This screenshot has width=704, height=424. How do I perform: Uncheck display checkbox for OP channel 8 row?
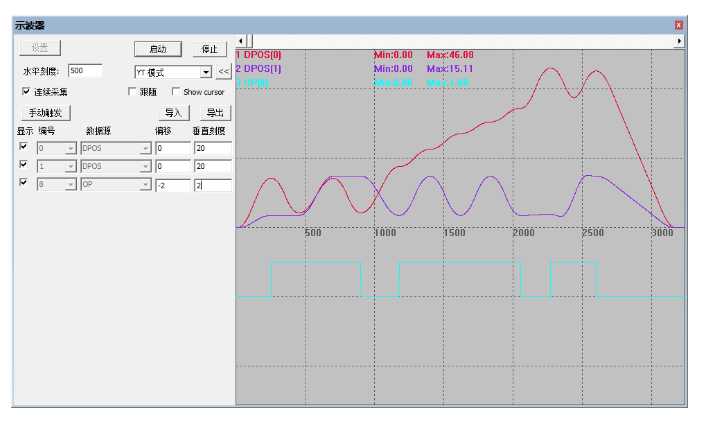coord(23,182)
